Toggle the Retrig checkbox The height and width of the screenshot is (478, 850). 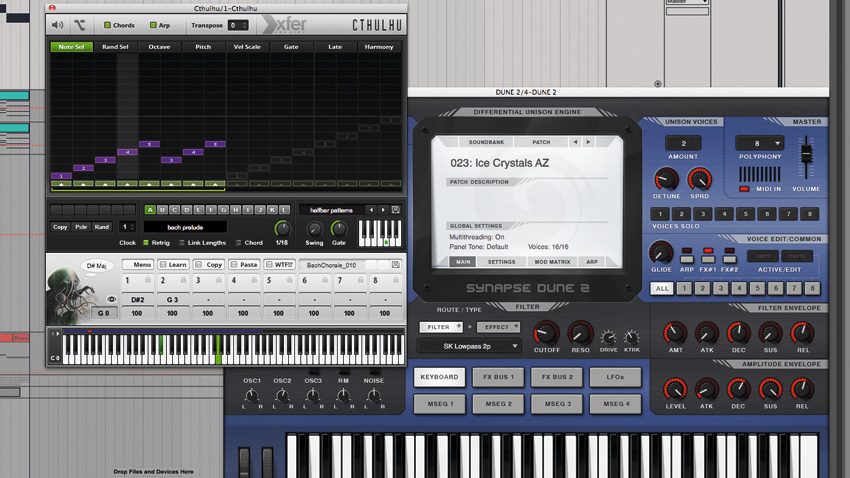click(146, 243)
